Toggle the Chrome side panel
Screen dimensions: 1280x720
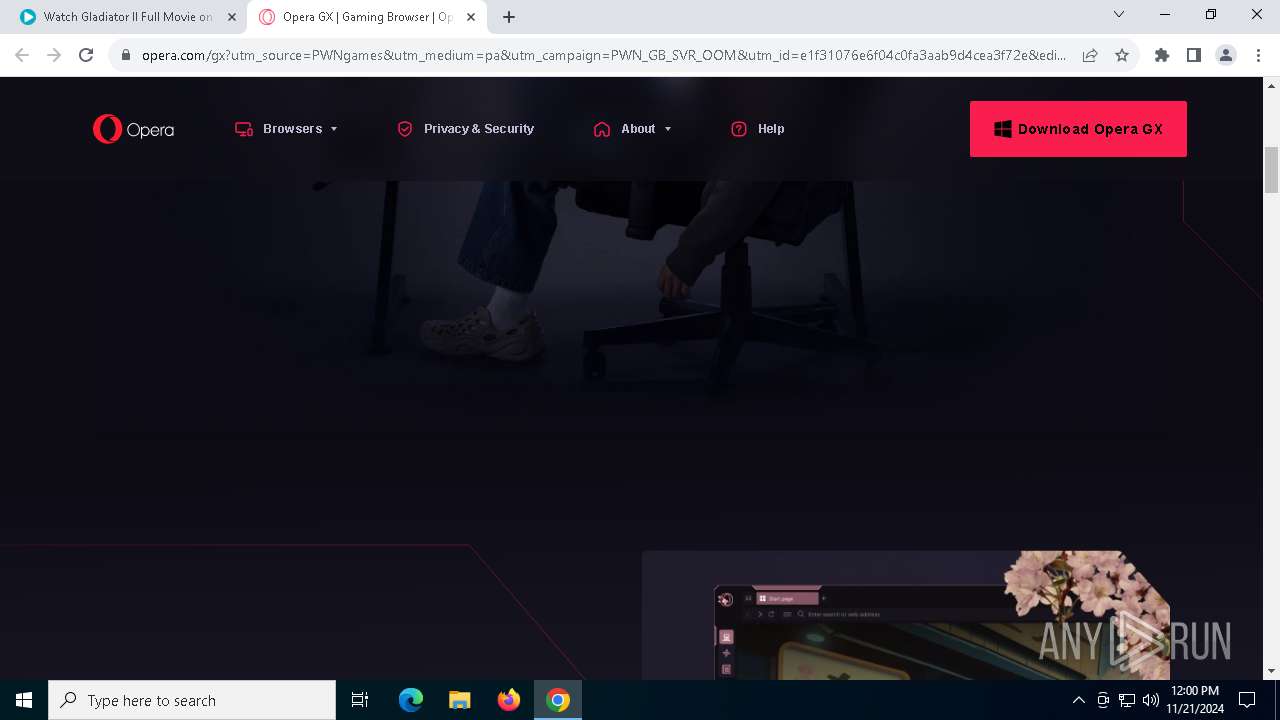1194,56
